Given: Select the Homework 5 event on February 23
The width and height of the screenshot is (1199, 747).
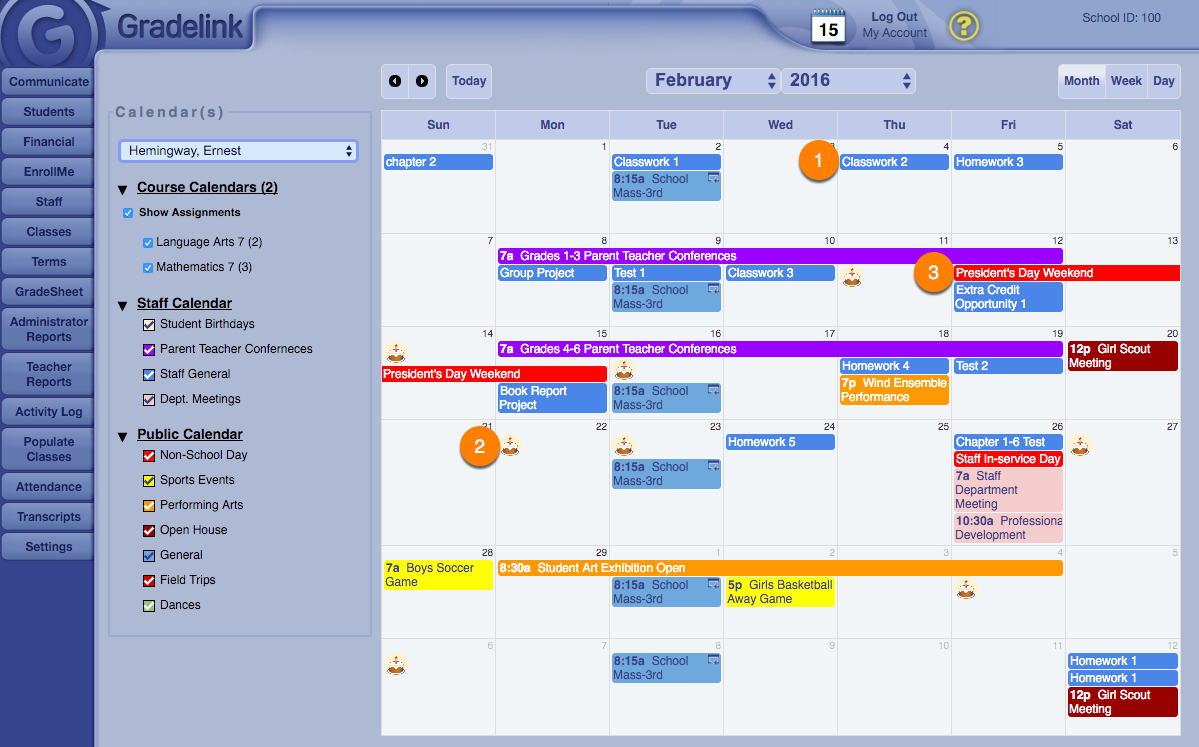Looking at the screenshot, I should coord(779,441).
